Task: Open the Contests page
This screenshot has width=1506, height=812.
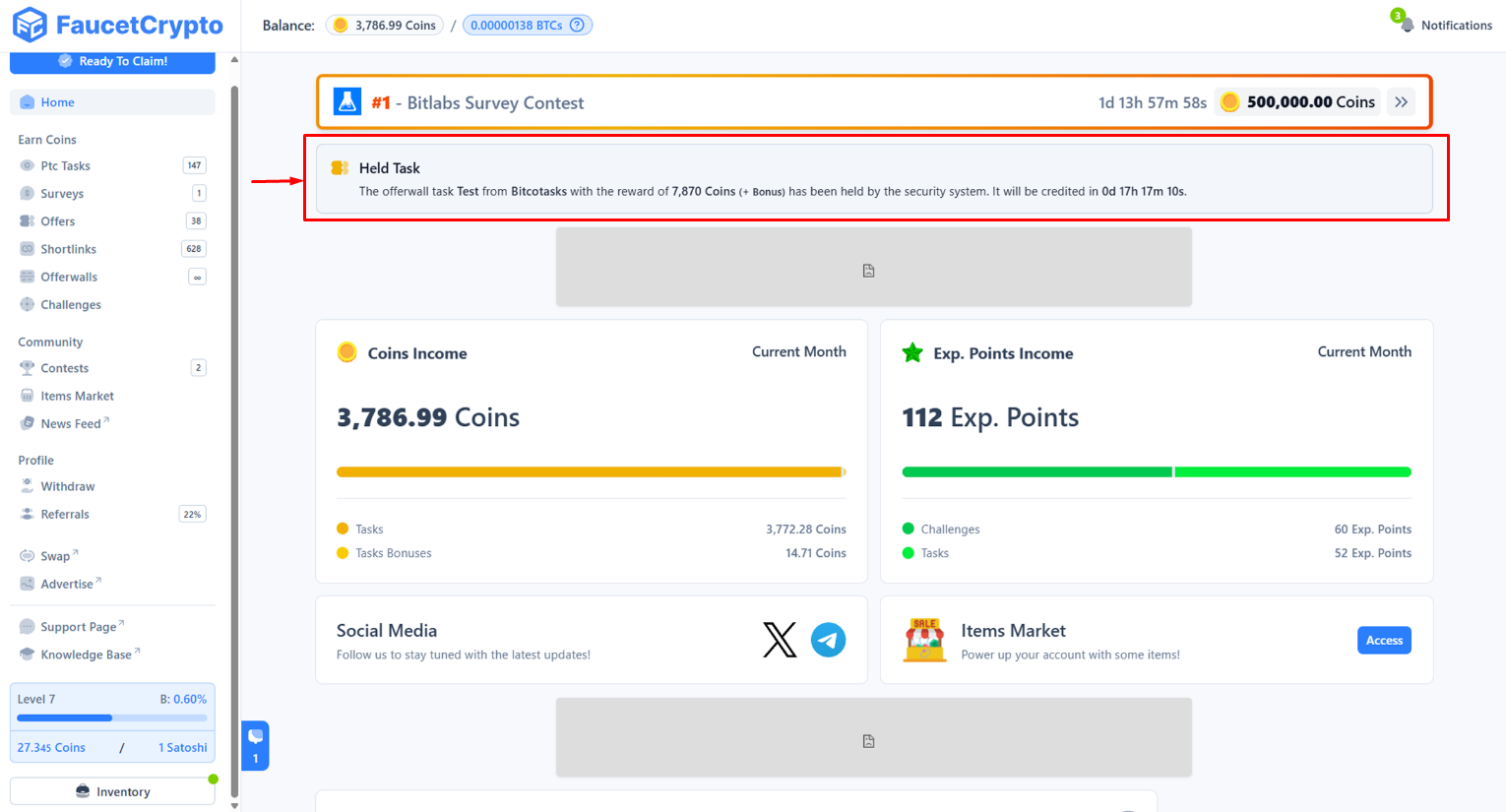Action: (66, 367)
